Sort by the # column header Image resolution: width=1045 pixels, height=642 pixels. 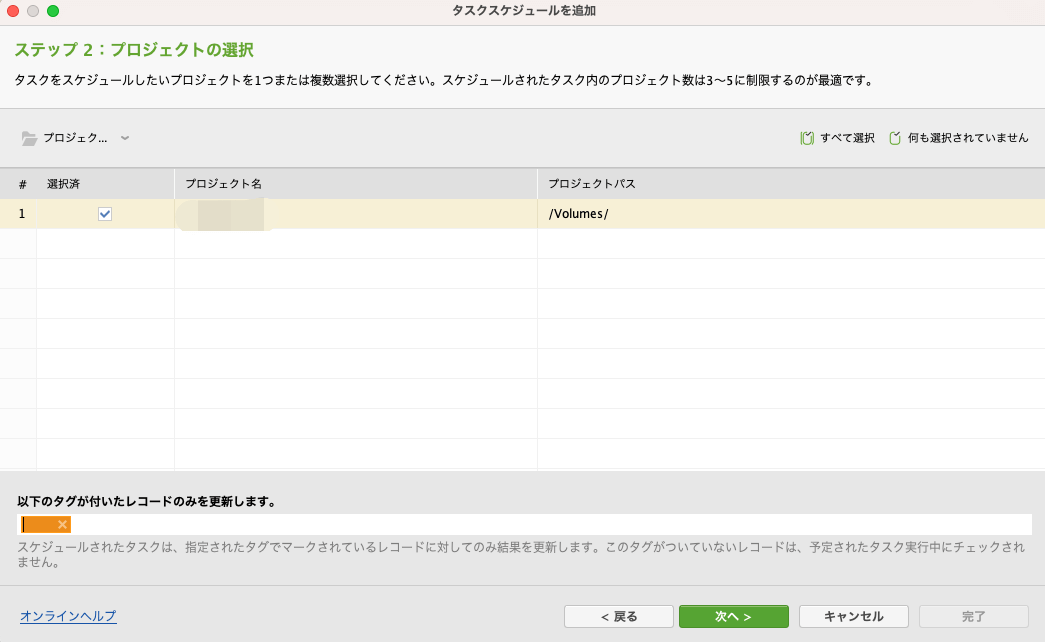[x=23, y=184]
